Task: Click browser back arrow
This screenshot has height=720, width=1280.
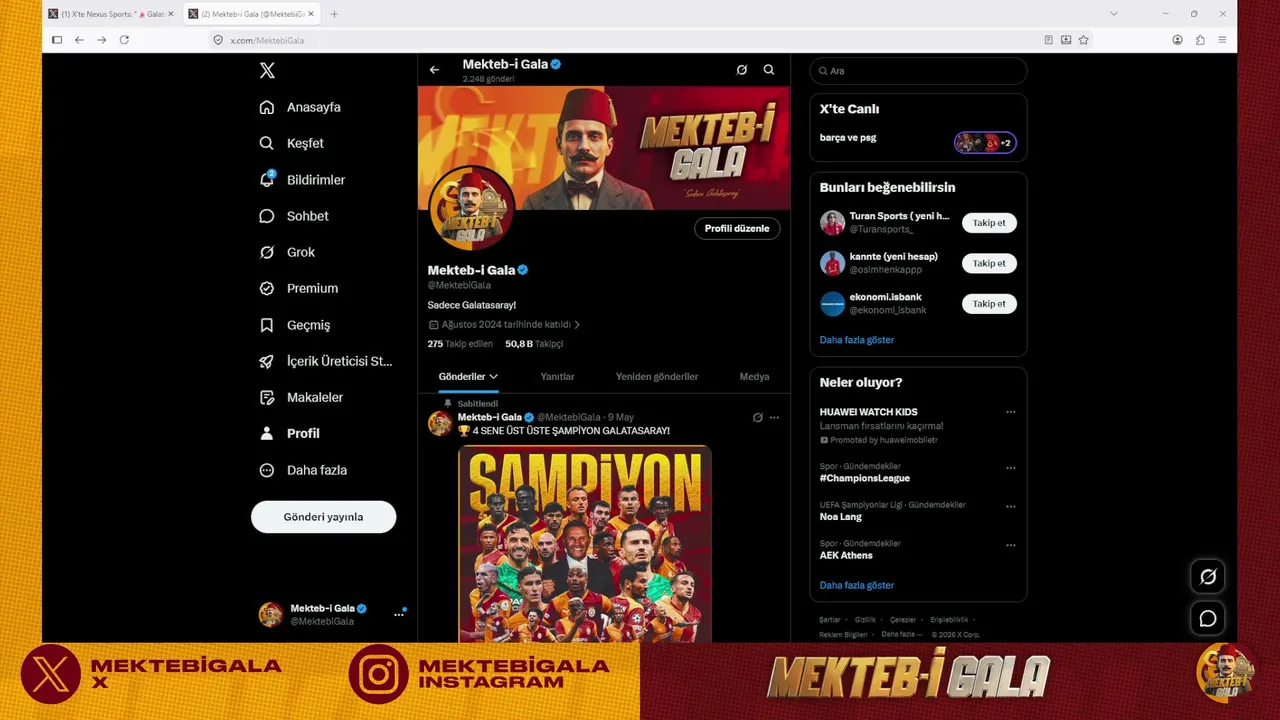Action: 79,40
